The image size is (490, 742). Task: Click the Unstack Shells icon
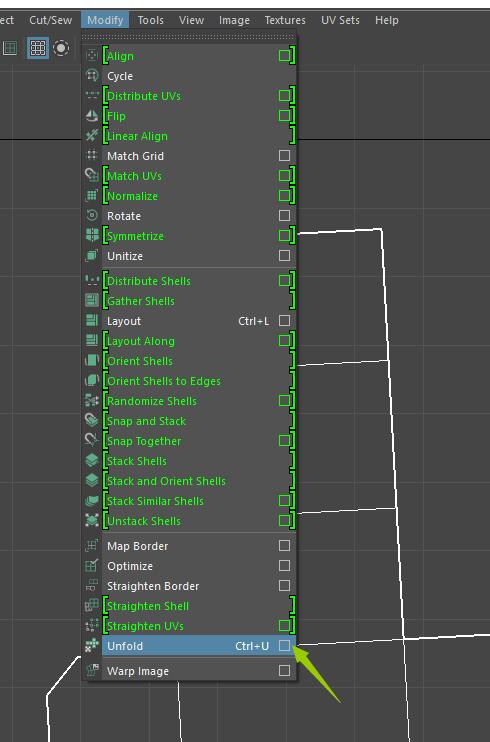click(91, 521)
